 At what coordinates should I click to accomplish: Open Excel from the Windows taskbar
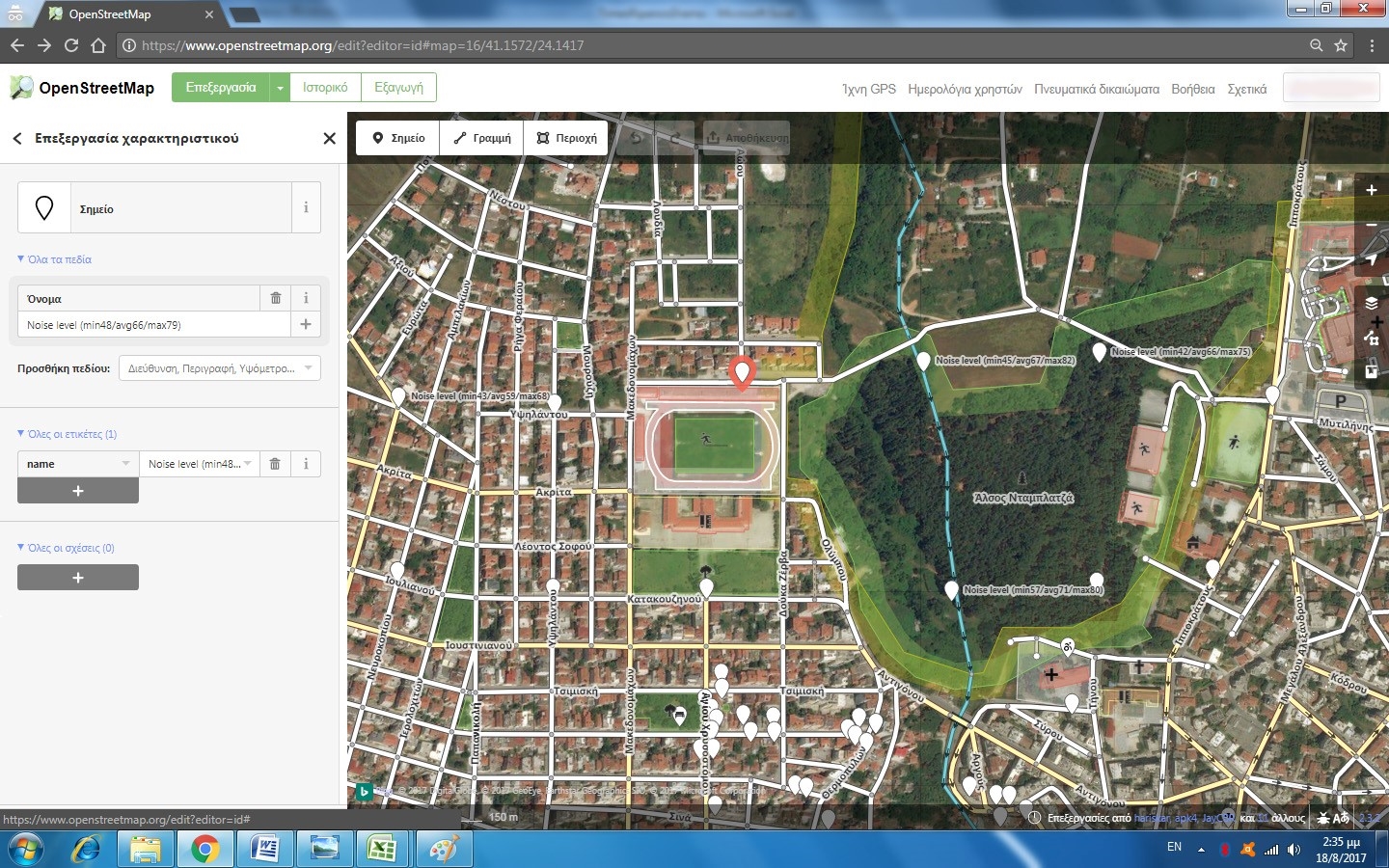(x=382, y=850)
